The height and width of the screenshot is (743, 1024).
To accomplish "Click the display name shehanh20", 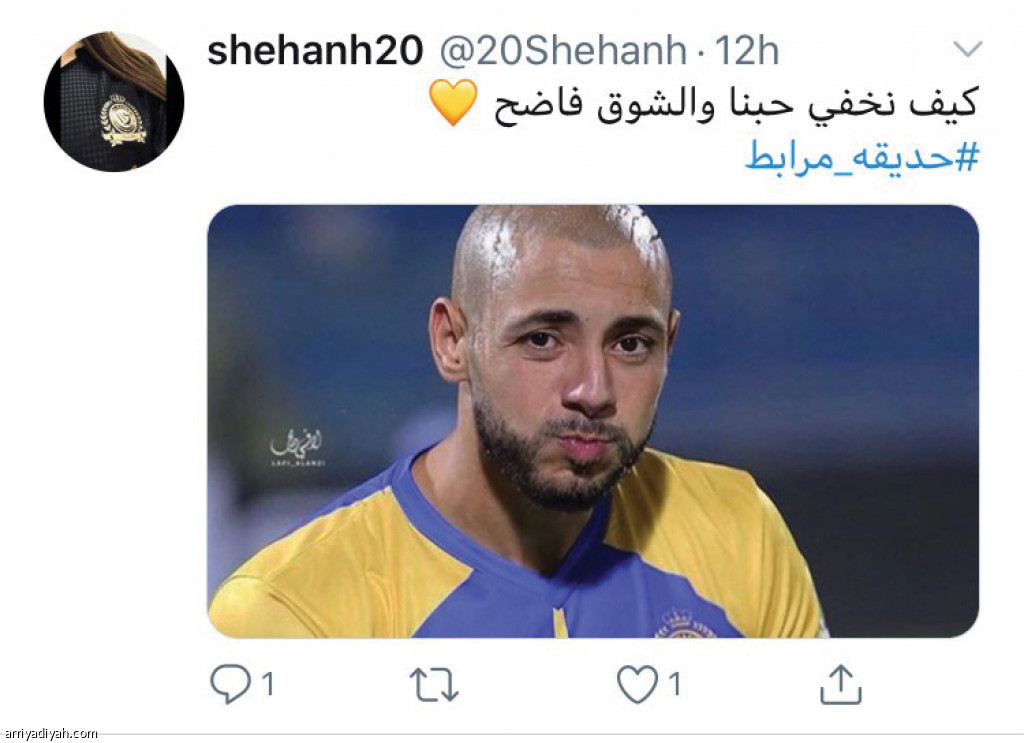I will (x=315, y=50).
